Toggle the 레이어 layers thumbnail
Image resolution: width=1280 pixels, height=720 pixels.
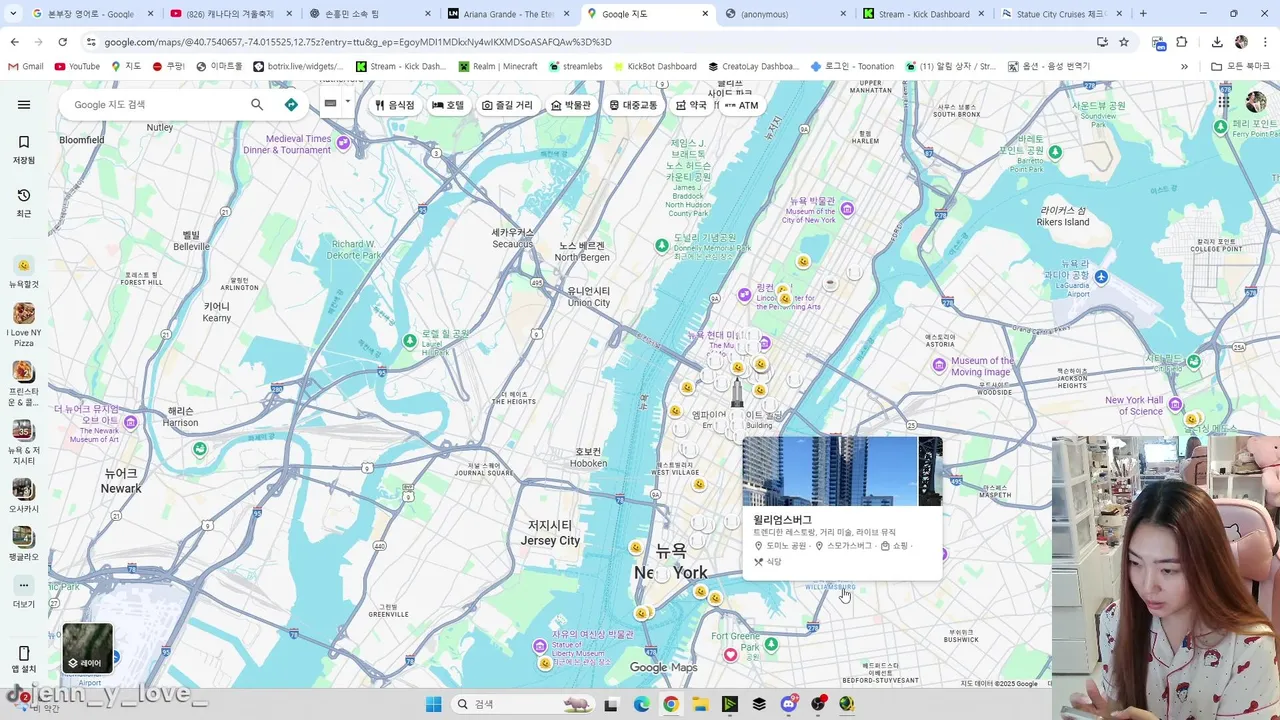pyautogui.click(x=88, y=648)
